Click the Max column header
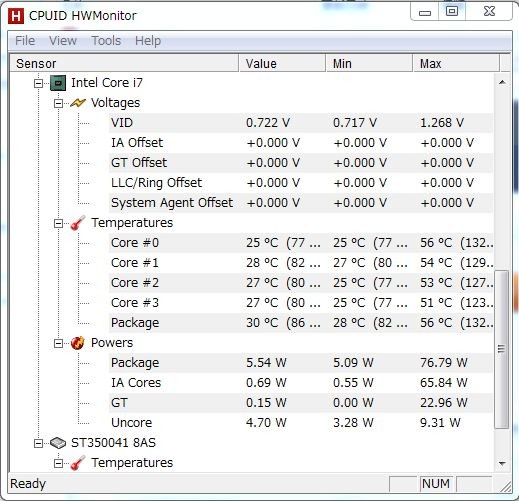Screen dimensions: 519x501 click(x=456, y=63)
